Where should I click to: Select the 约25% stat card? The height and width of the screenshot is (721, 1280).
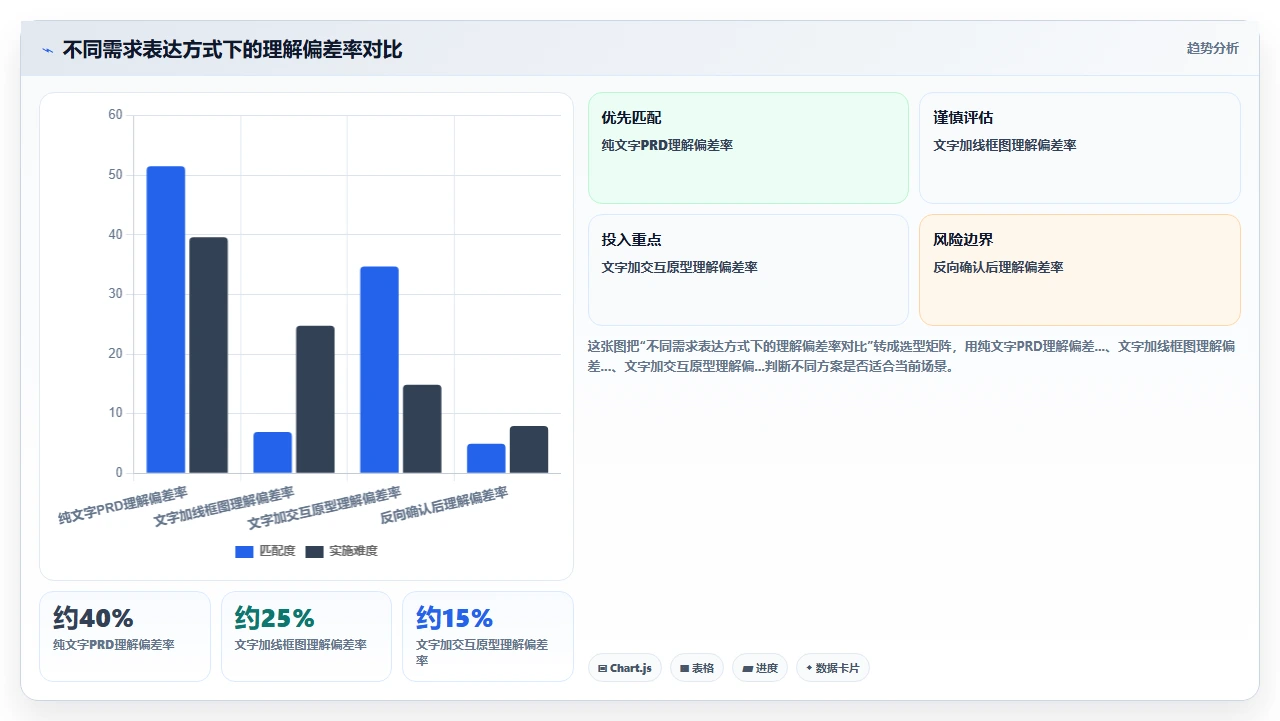pyautogui.click(x=306, y=636)
